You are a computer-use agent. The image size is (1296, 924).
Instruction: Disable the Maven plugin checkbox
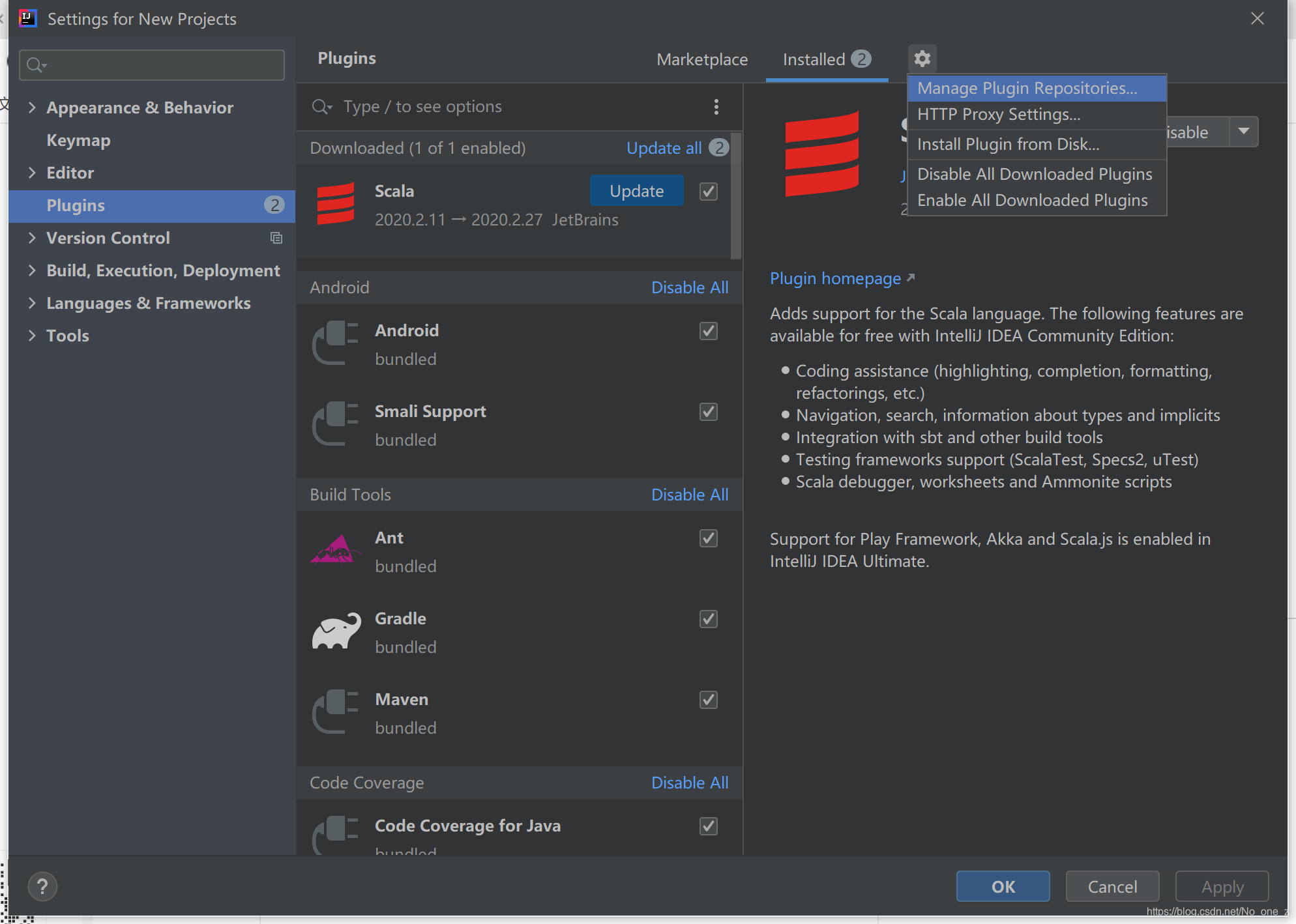pos(708,699)
